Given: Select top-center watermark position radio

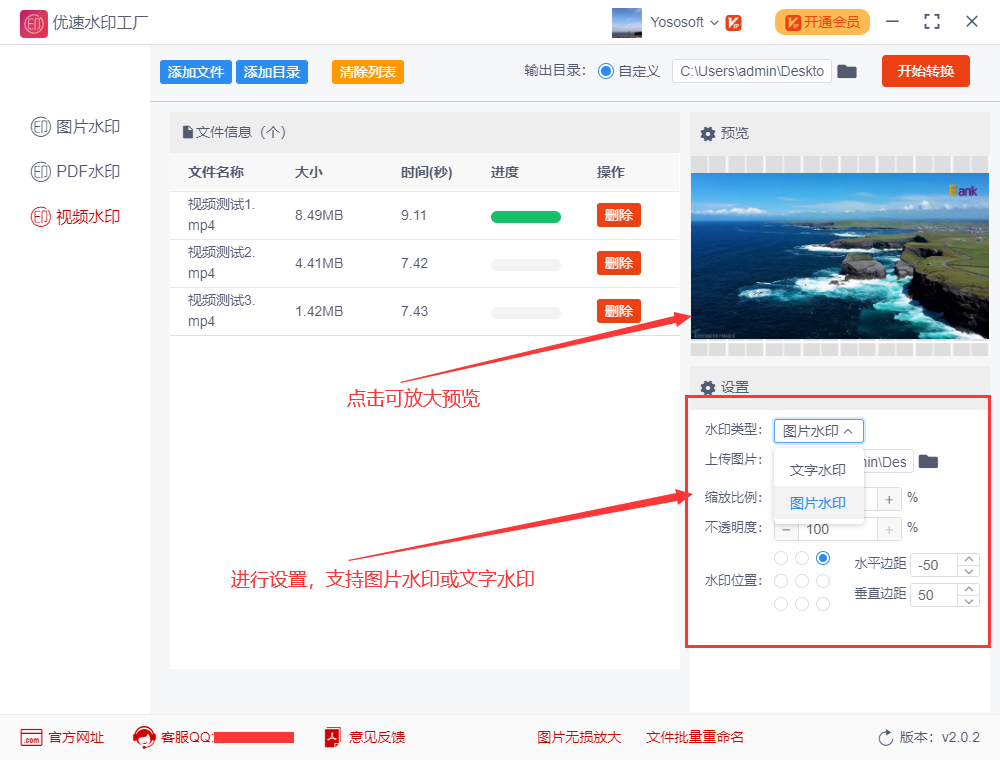Looking at the screenshot, I should (x=802, y=558).
